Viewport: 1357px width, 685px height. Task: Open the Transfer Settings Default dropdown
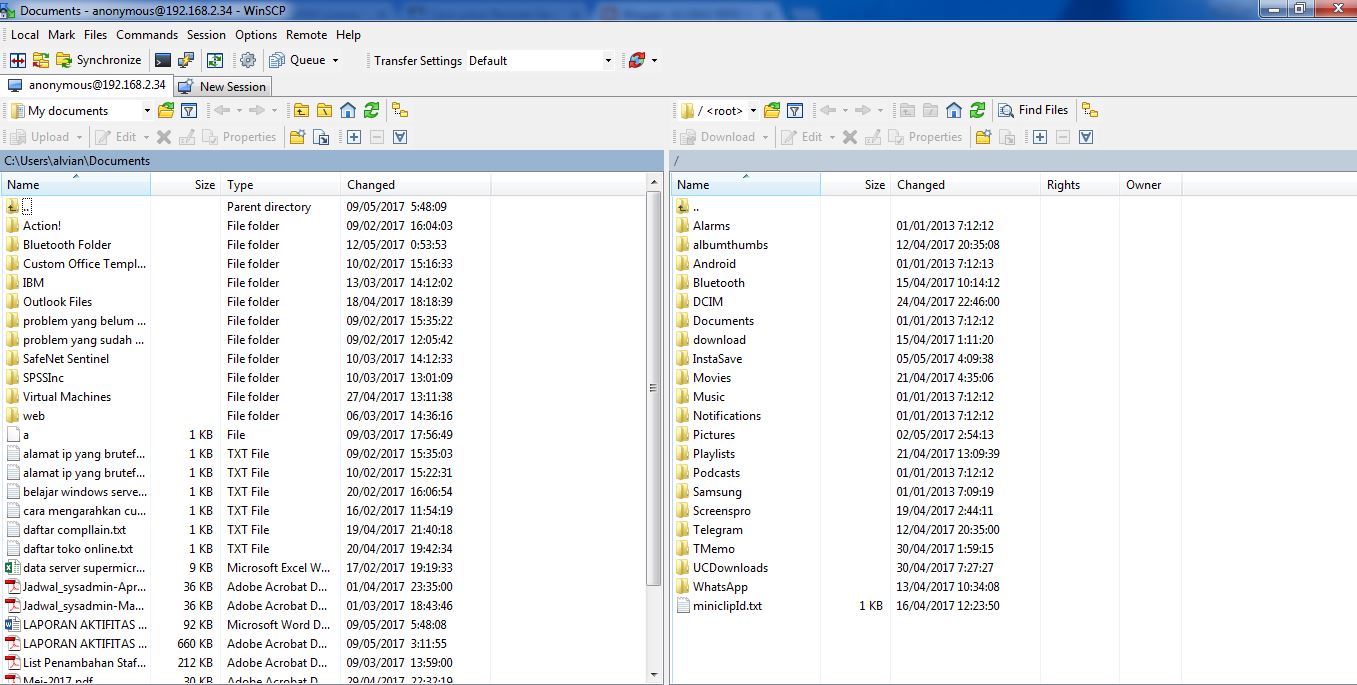pyautogui.click(x=607, y=61)
